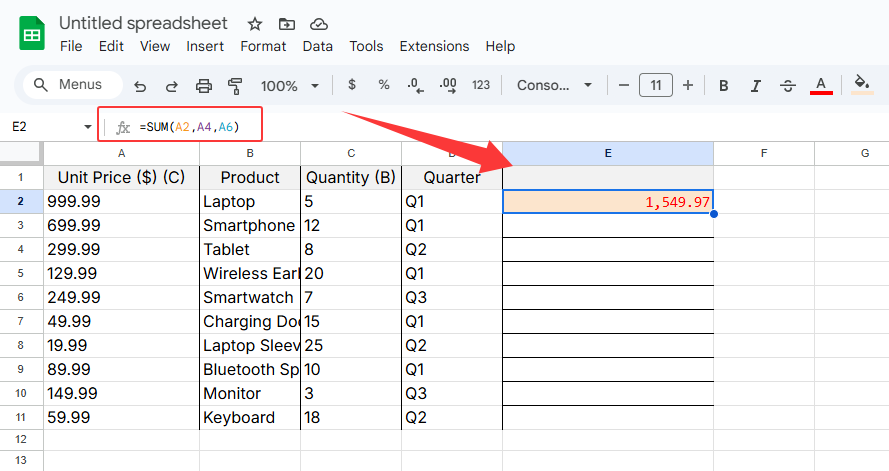The height and width of the screenshot is (471, 889).
Task: Click the print icon
Action: point(204,86)
